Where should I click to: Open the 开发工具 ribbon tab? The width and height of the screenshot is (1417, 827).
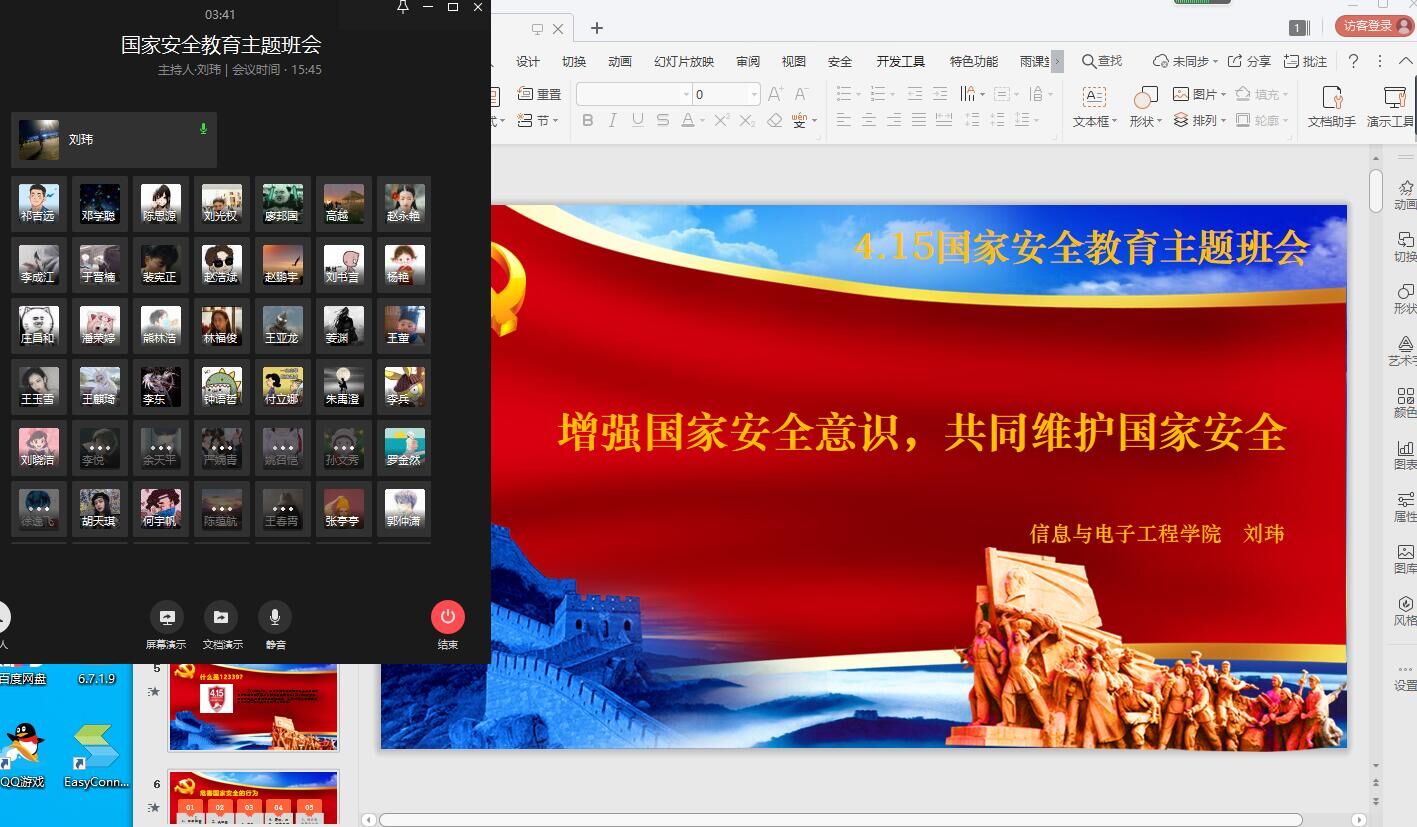click(900, 61)
